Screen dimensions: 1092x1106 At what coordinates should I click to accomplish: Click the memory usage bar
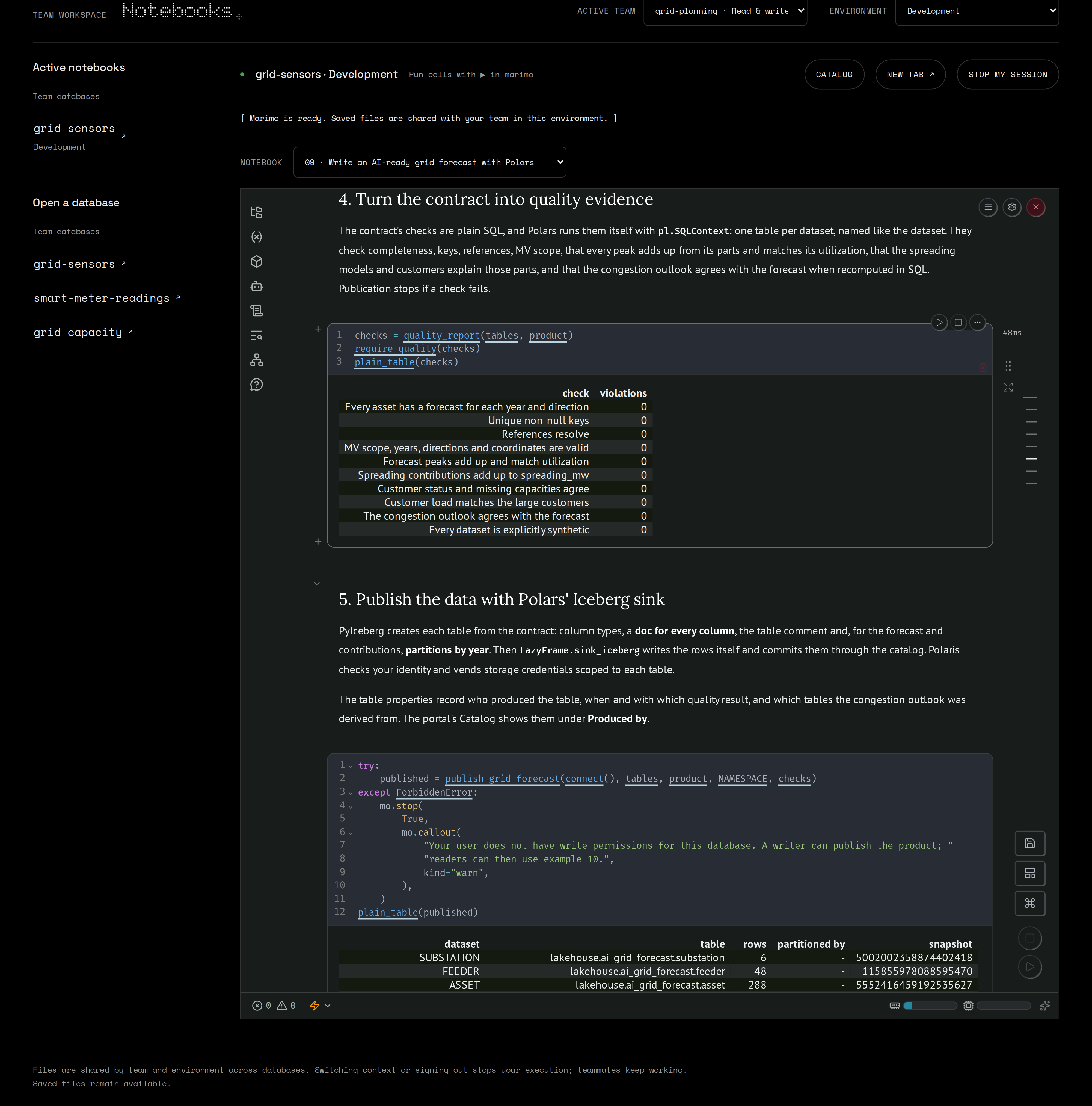[x=930, y=1006]
